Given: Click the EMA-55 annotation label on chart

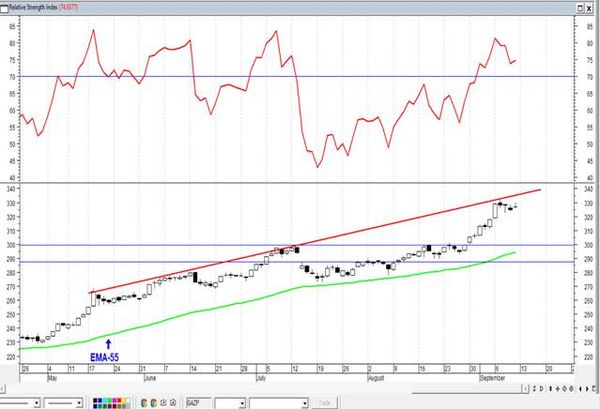Looking at the screenshot, I should (x=104, y=357).
